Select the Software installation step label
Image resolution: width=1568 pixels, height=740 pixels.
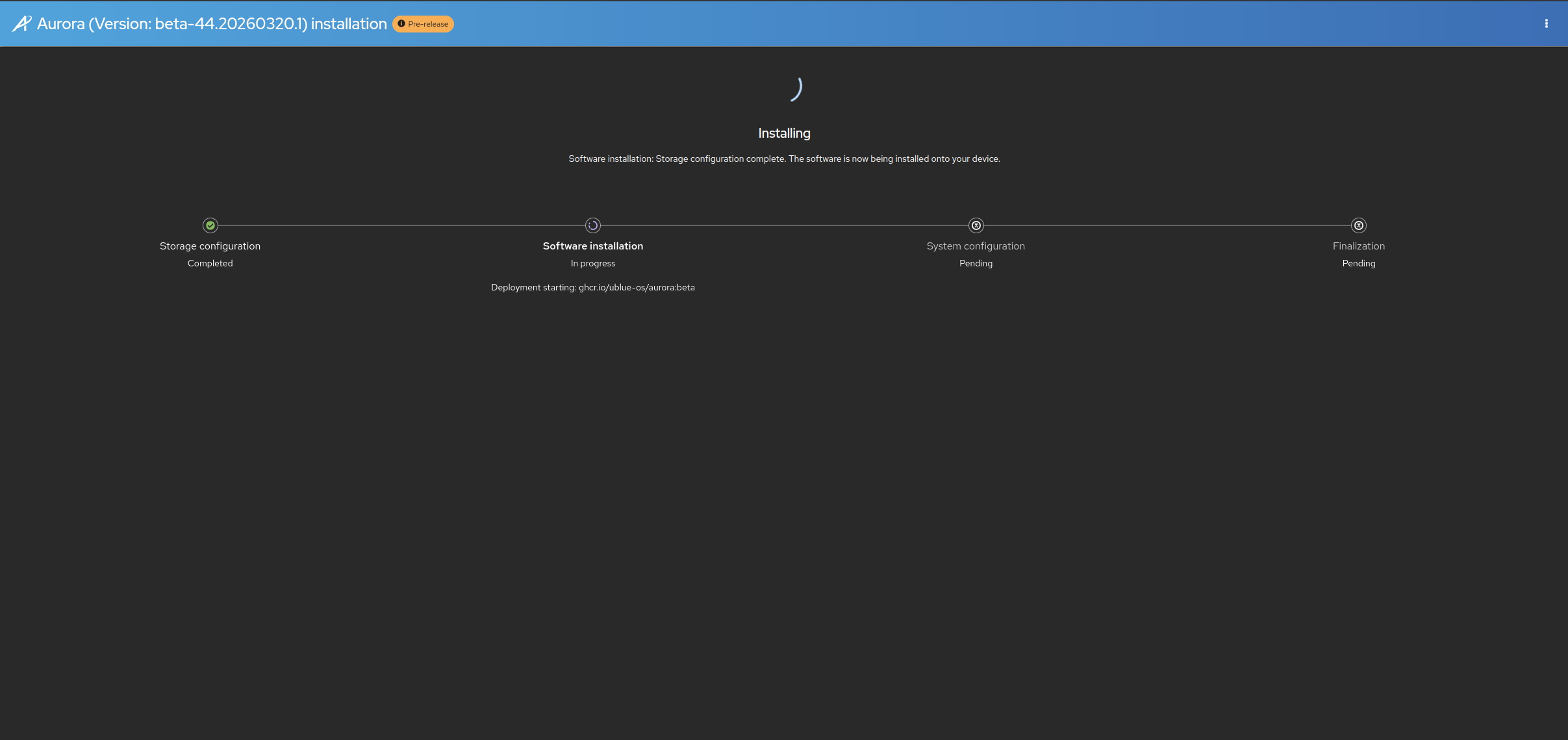coord(592,246)
